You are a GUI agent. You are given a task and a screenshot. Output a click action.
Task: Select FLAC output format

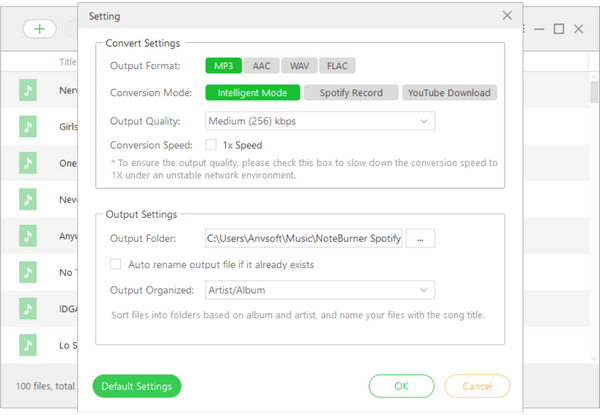coord(337,66)
